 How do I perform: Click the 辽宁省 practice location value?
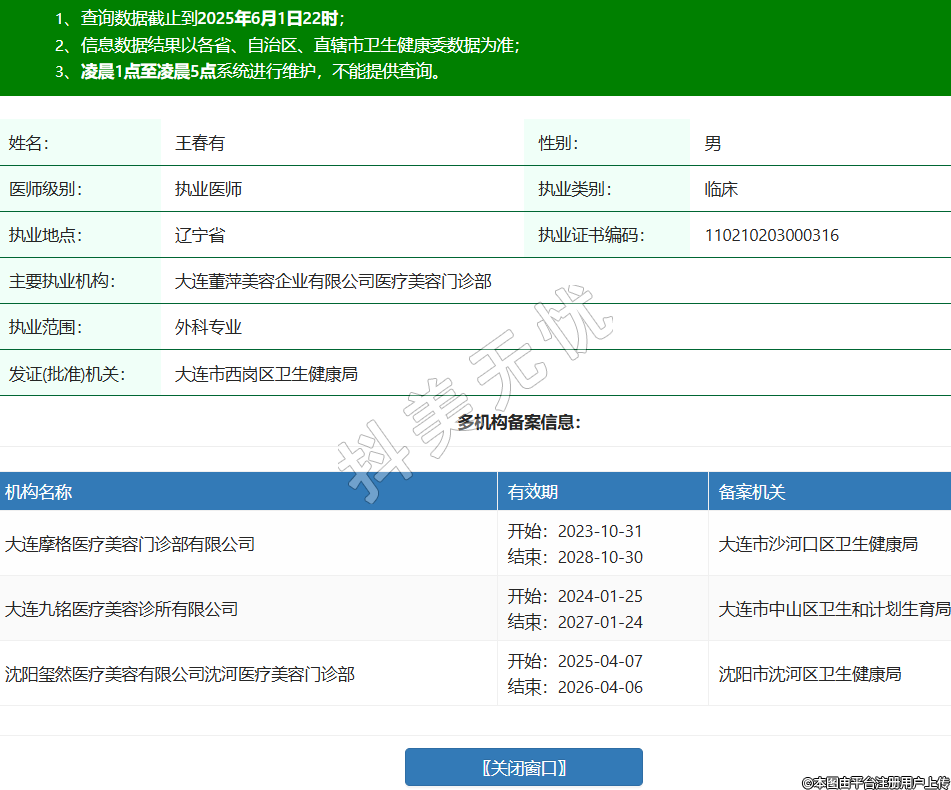(200, 236)
